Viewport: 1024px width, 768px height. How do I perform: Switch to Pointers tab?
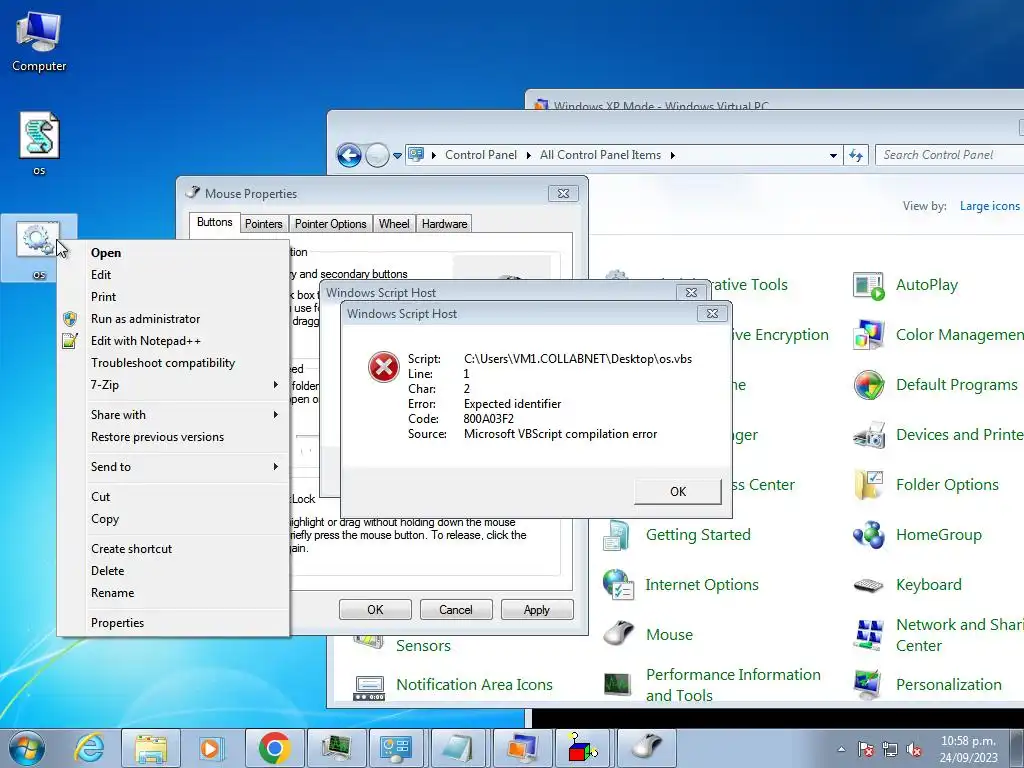click(x=264, y=224)
